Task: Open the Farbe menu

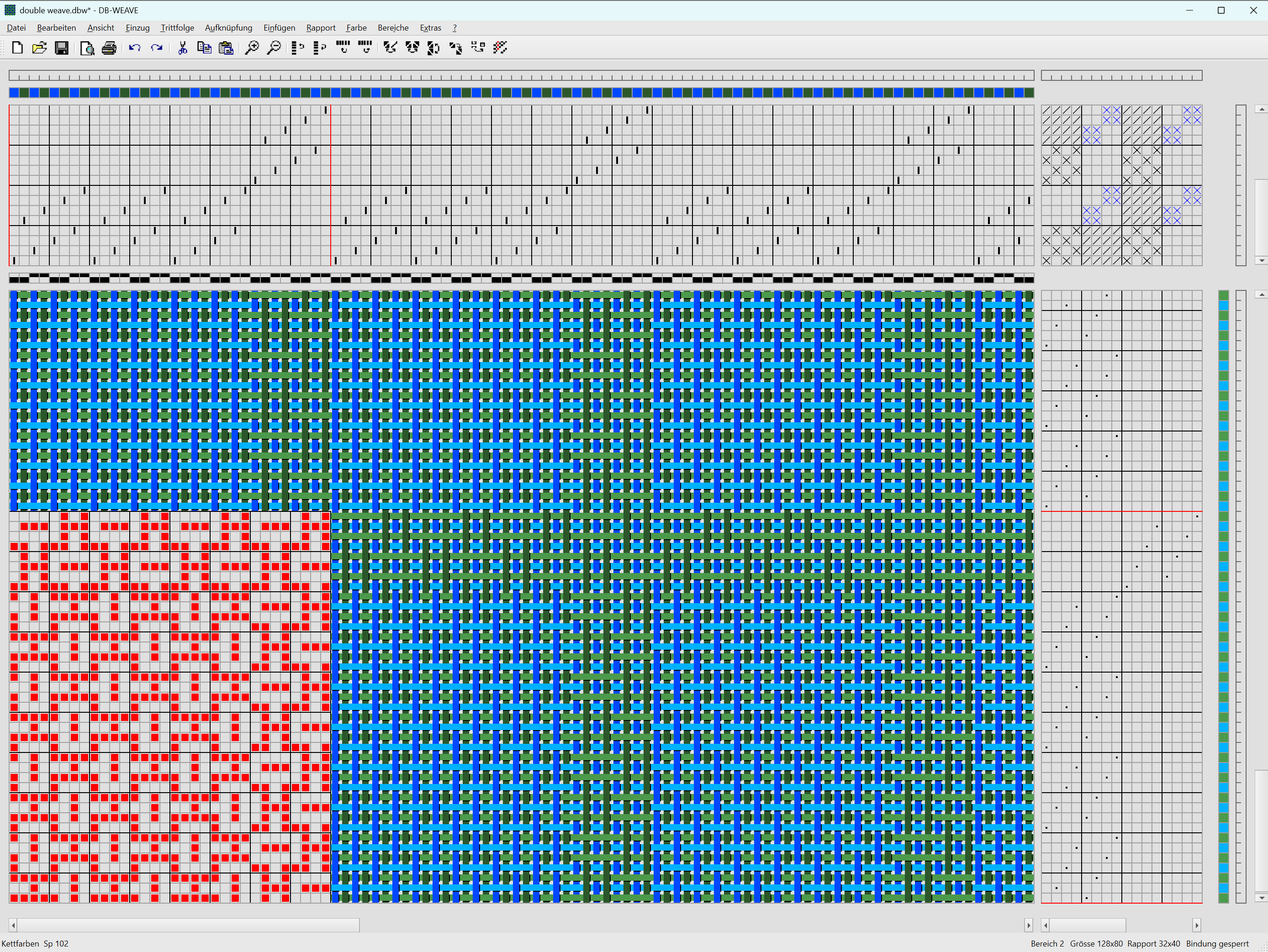Action: [356, 27]
